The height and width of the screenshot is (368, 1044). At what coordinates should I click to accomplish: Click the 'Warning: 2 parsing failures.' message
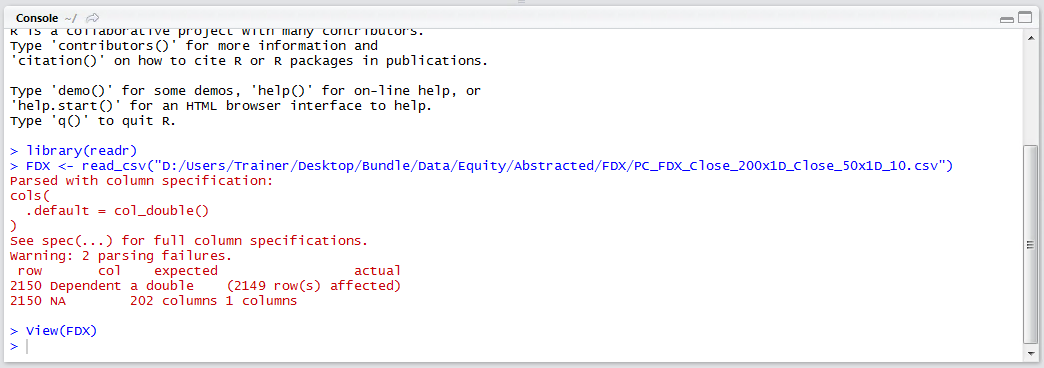[121, 256]
